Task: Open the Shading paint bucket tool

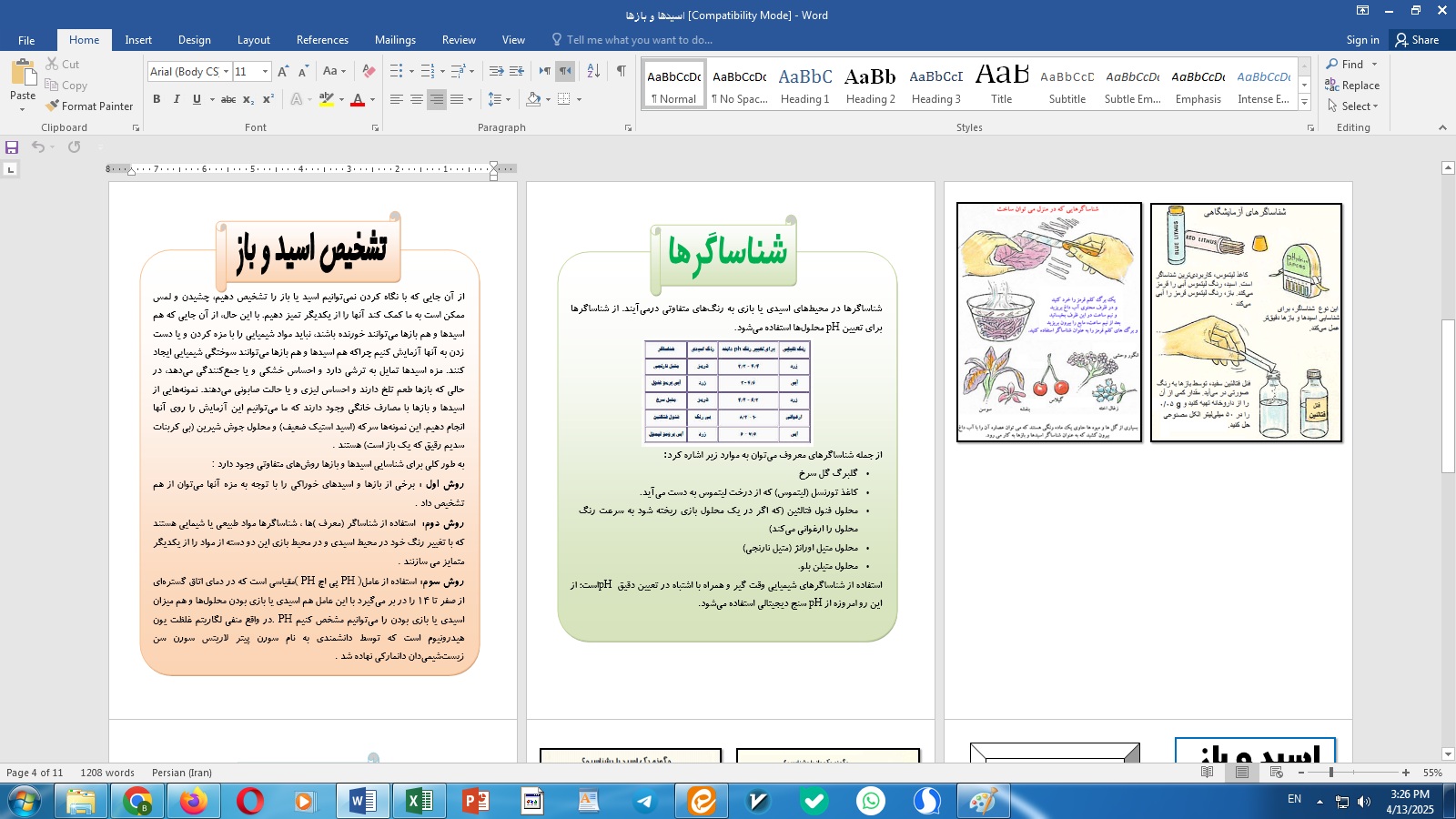Action: [x=534, y=99]
